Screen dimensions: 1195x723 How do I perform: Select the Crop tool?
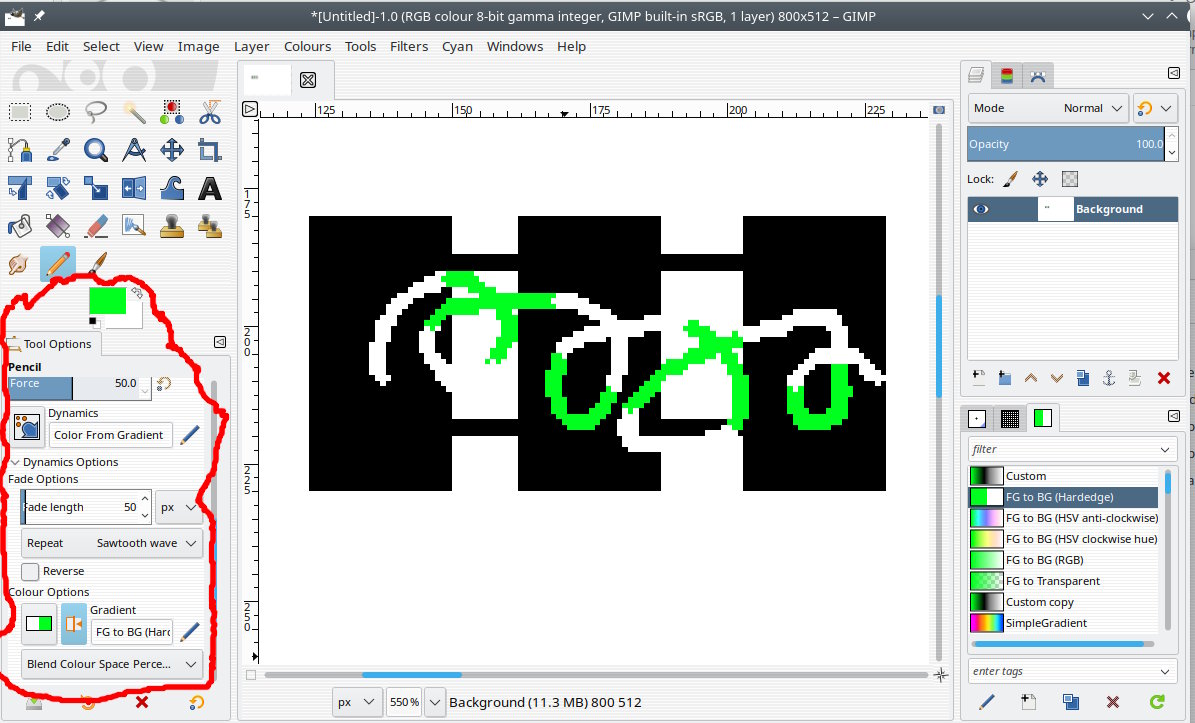(210, 150)
